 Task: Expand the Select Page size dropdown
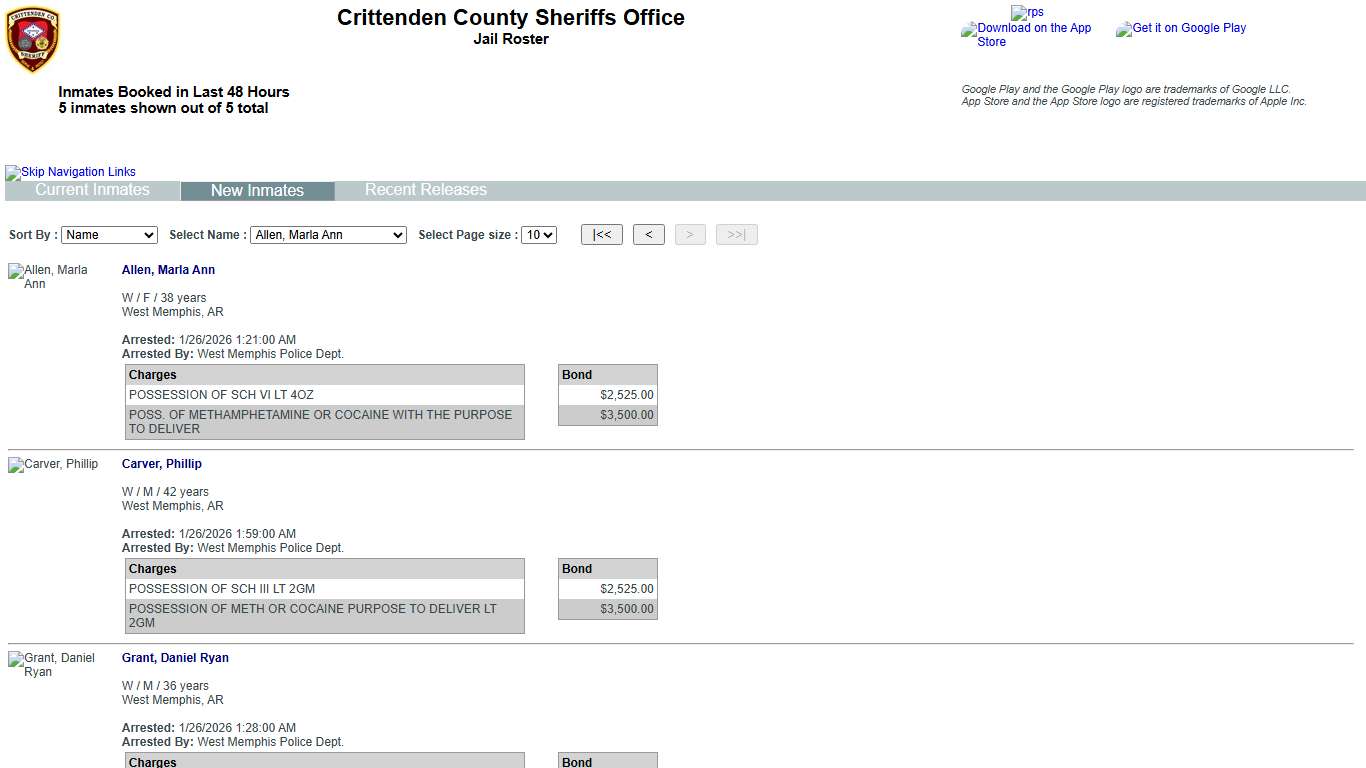539,235
